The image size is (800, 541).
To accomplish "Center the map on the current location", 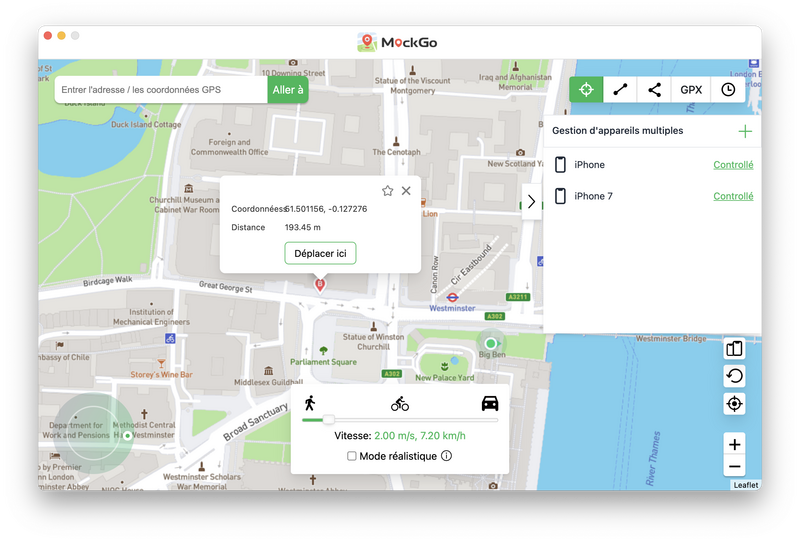I will click(734, 404).
